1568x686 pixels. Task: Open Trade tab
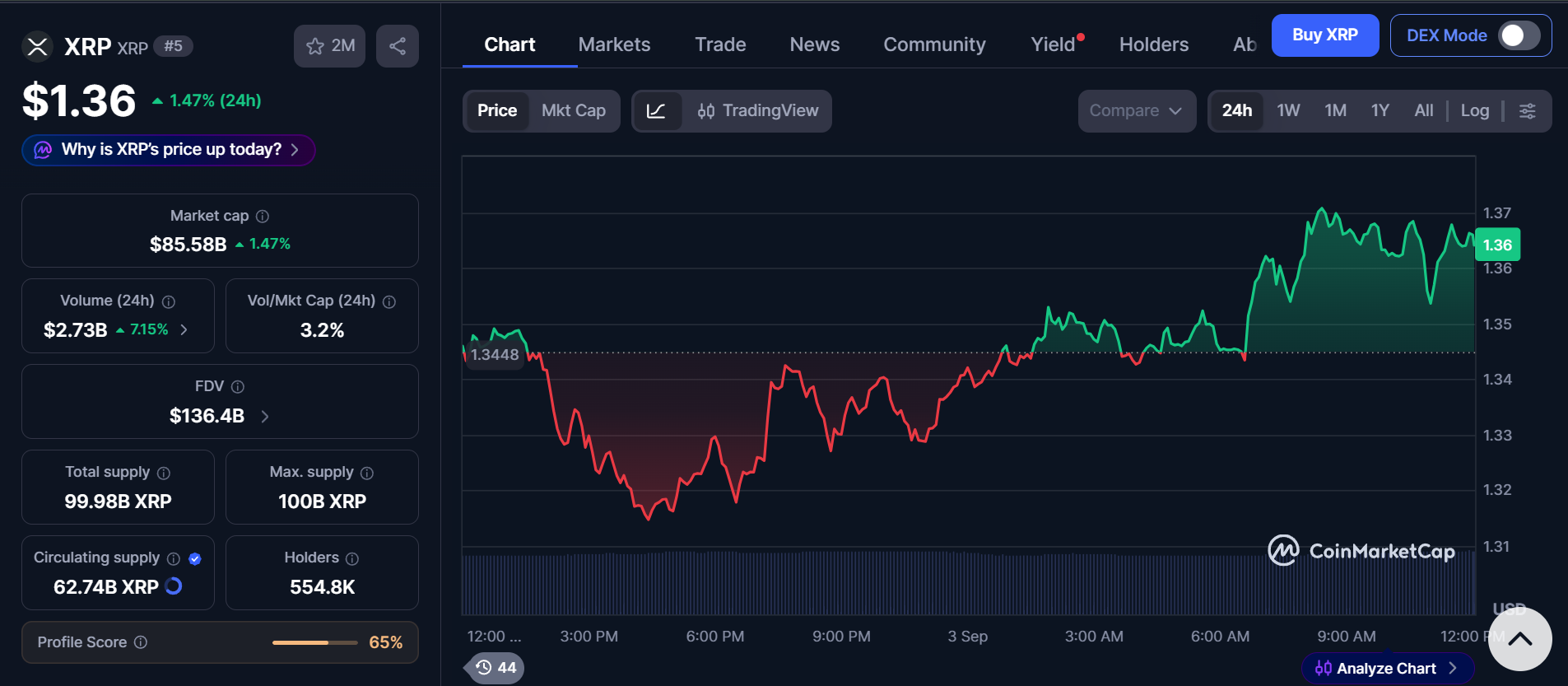tap(720, 44)
